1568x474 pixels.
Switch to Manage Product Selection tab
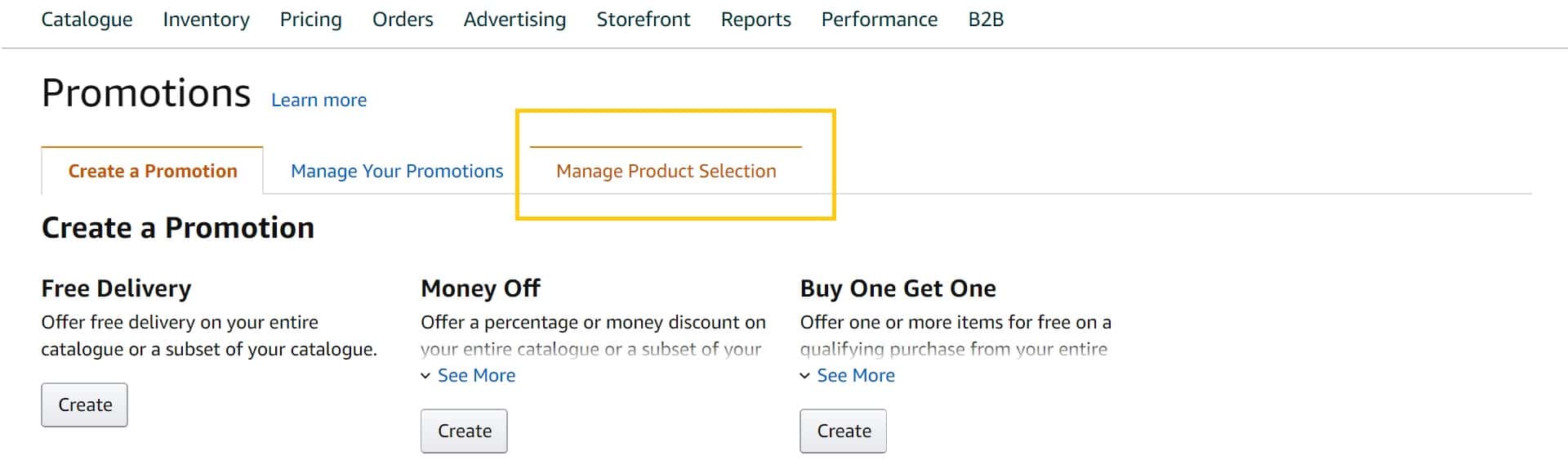tap(666, 171)
